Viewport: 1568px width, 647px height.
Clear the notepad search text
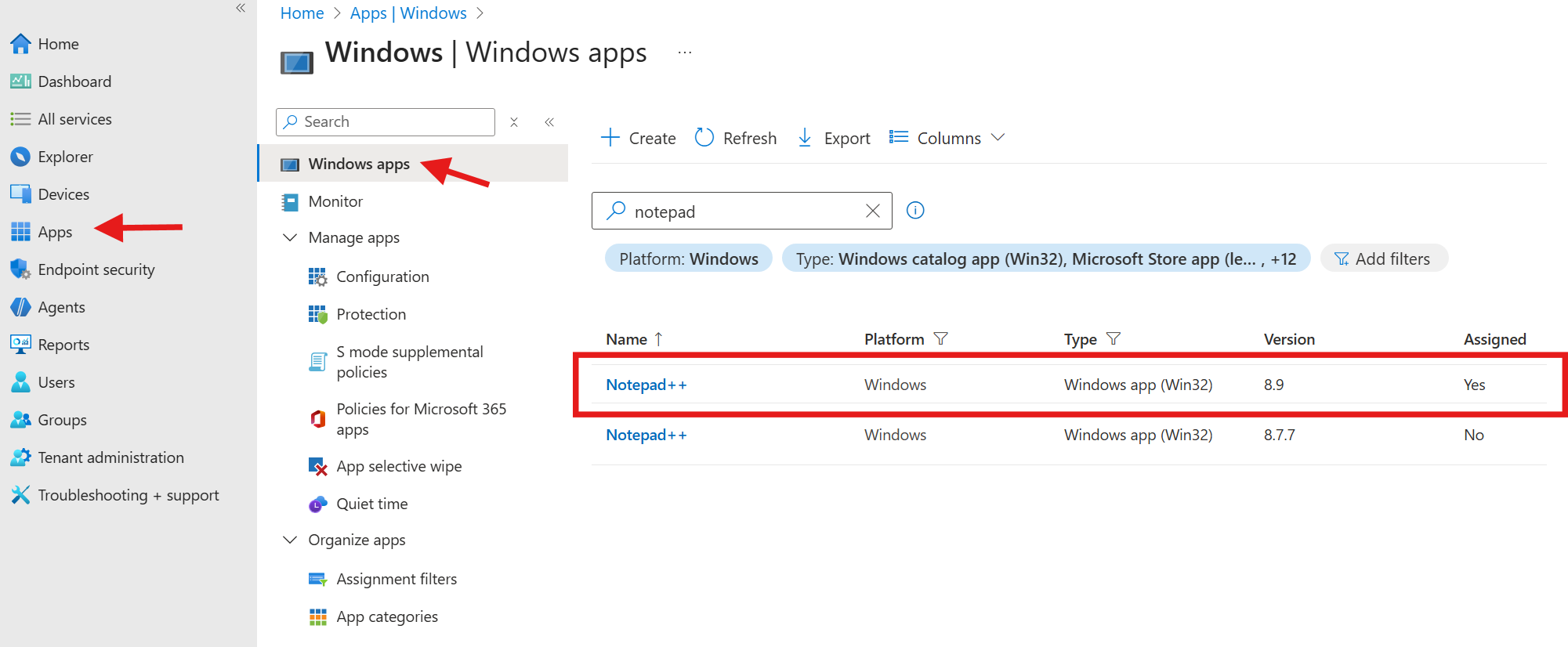[872, 211]
